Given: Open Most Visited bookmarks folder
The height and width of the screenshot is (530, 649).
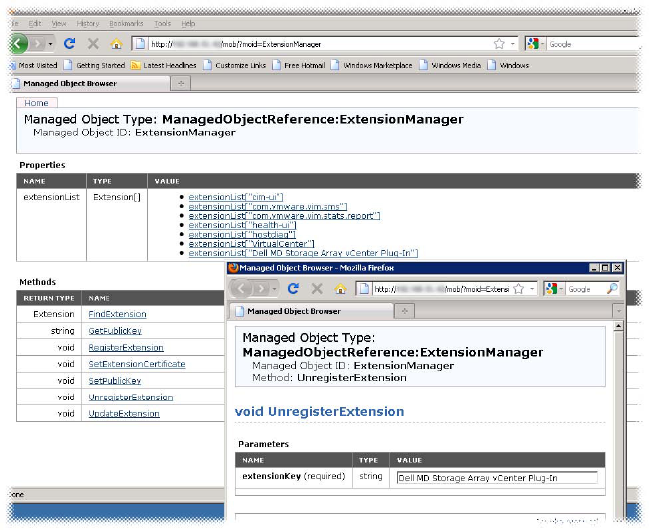Looking at the screenshot, I should coord(34,65).
